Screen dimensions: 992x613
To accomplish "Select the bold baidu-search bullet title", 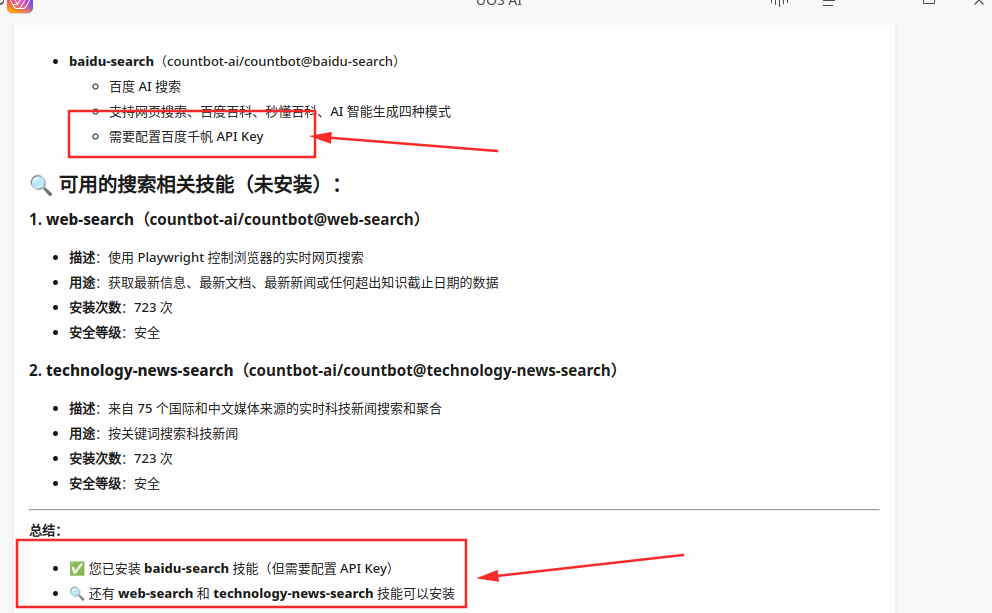I will coord(111,61).
